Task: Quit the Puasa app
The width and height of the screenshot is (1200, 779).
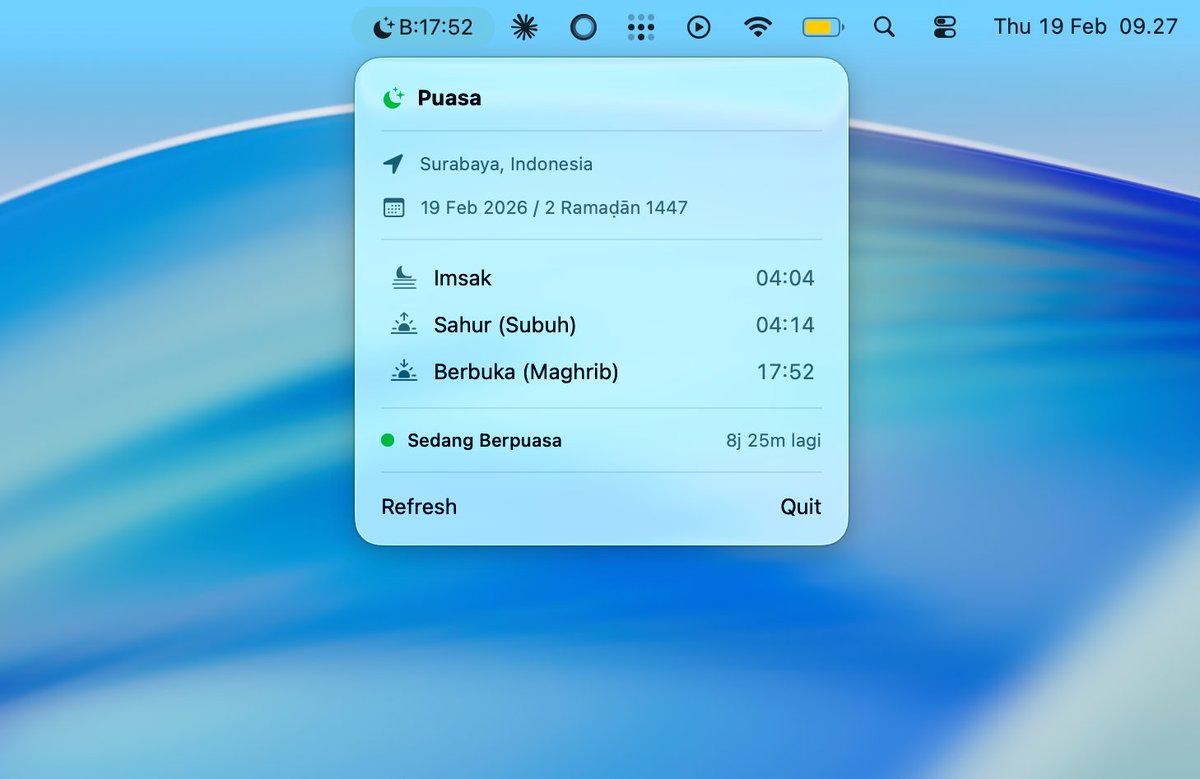Action: (x=801, y=507)
